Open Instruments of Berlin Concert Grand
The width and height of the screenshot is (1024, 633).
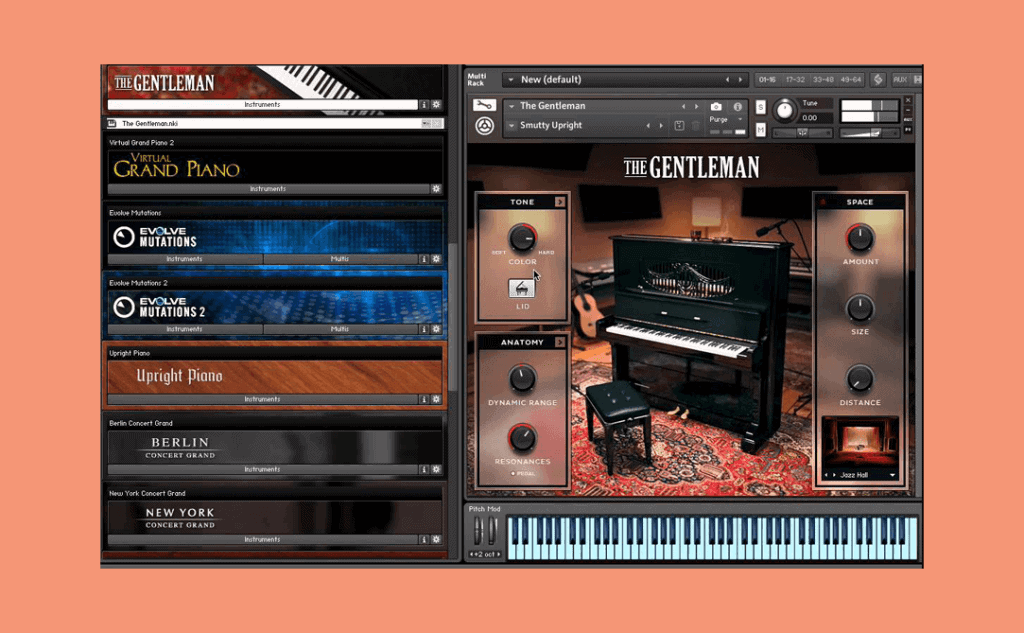(x=263, y=469)
